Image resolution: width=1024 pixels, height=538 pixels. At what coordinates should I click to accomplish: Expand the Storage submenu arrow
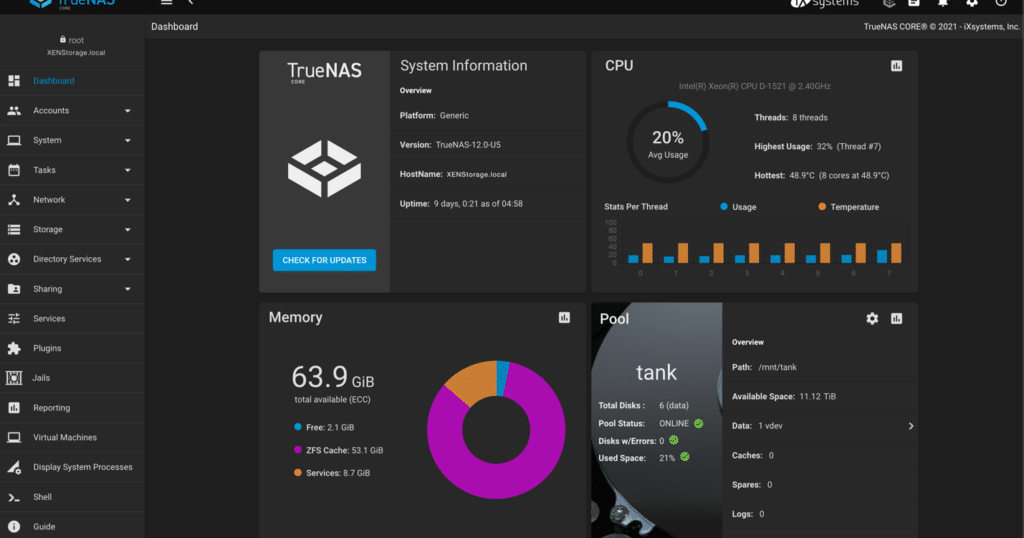(x=127, y=230)
